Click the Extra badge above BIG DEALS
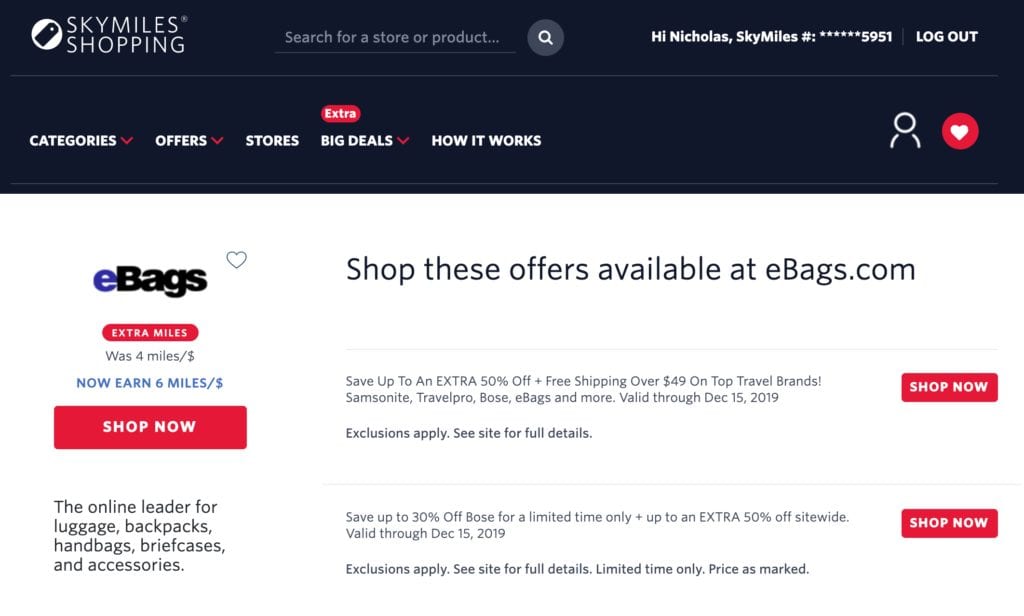This screenshot has height=616, width=1024. [341, 113]
